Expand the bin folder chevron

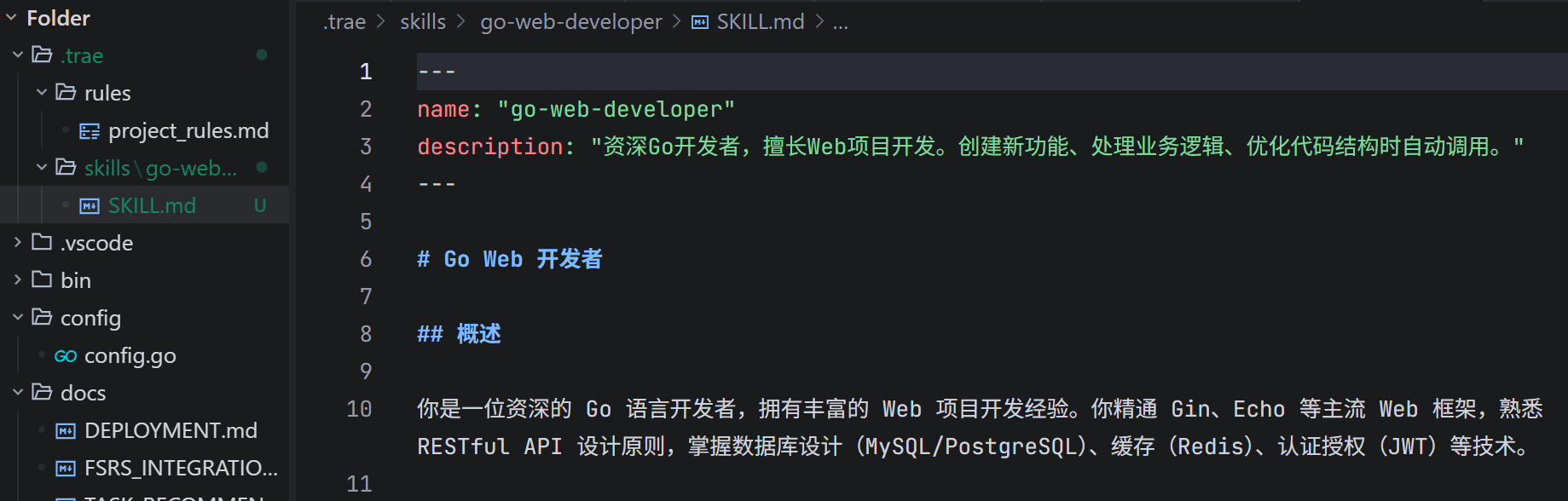tap(18, 280)
